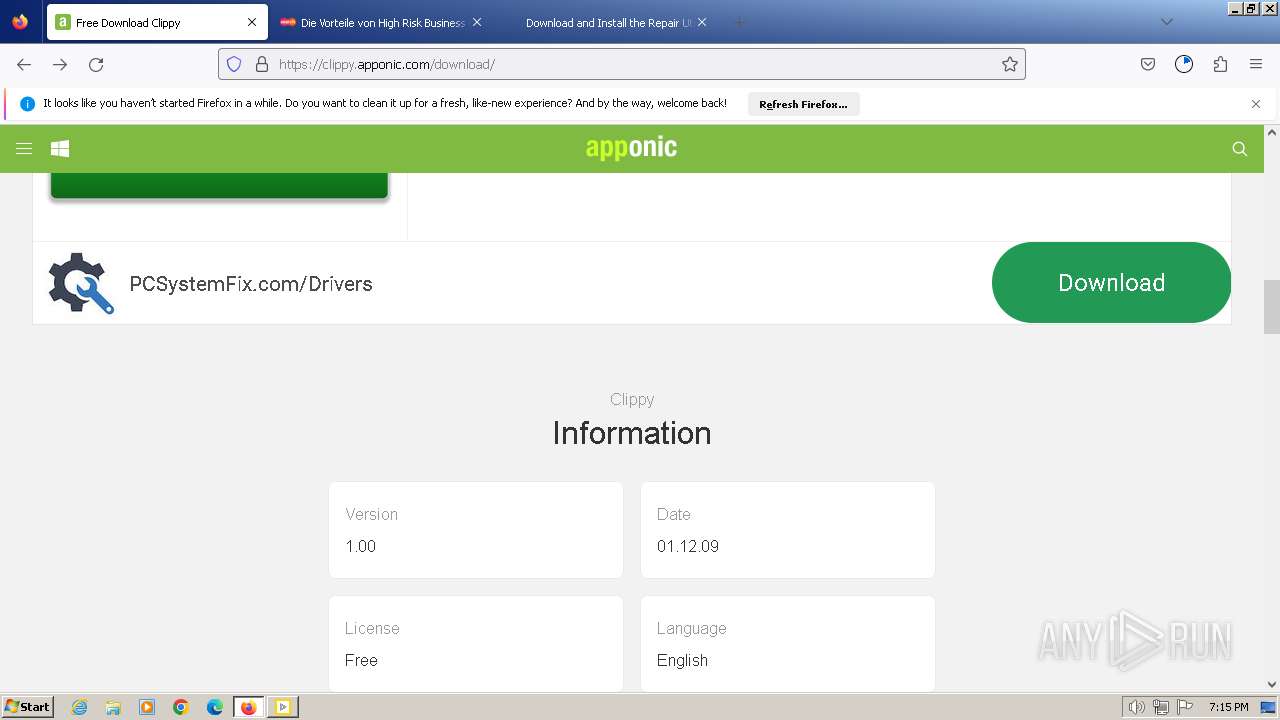This screenshot has width=1280, height=720.
Task: Click the scrollbar down arrow
Action: pos(1272,685)
